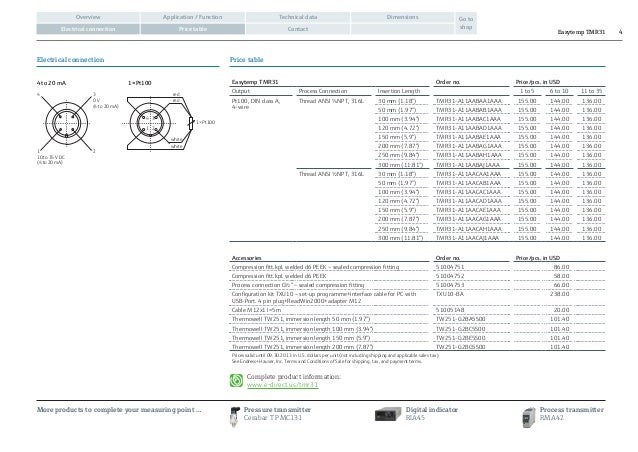The width and height of the screenshot is (638, 452).
Task: Select the 'Prices valid until' footnote
Action: click(x=335, y=356)
